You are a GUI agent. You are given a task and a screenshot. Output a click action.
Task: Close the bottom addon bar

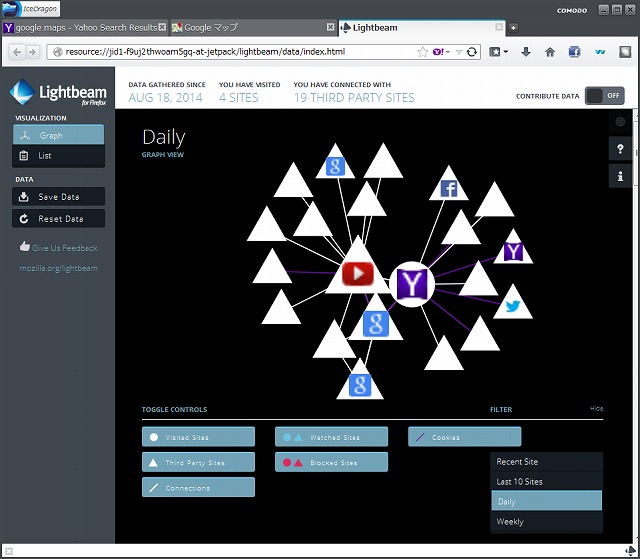point(9,552)
